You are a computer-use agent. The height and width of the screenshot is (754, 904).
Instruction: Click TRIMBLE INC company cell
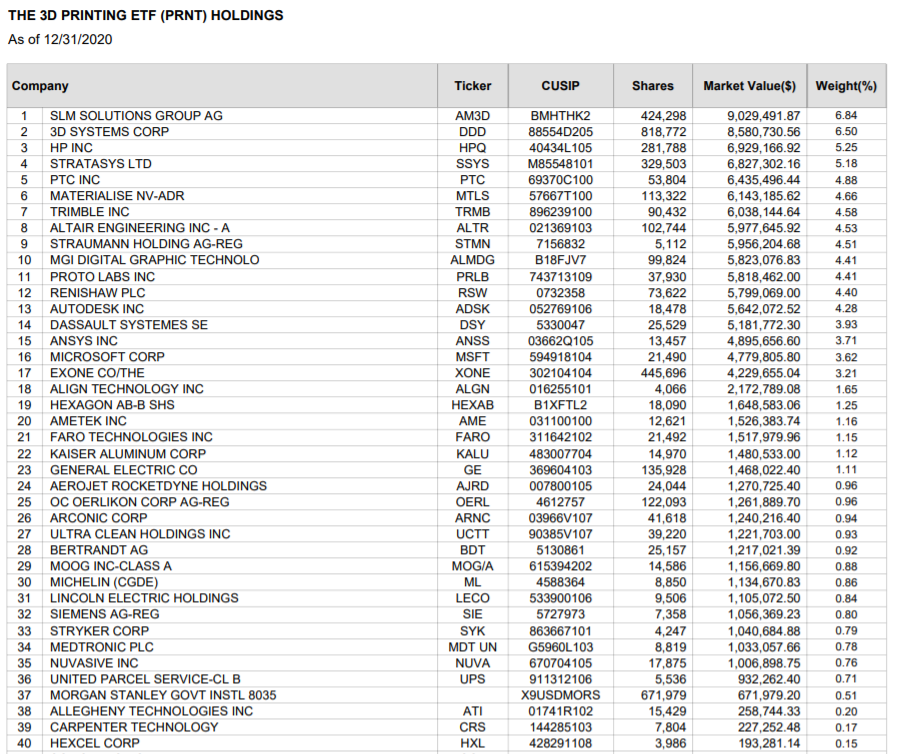tap(89, 212)
